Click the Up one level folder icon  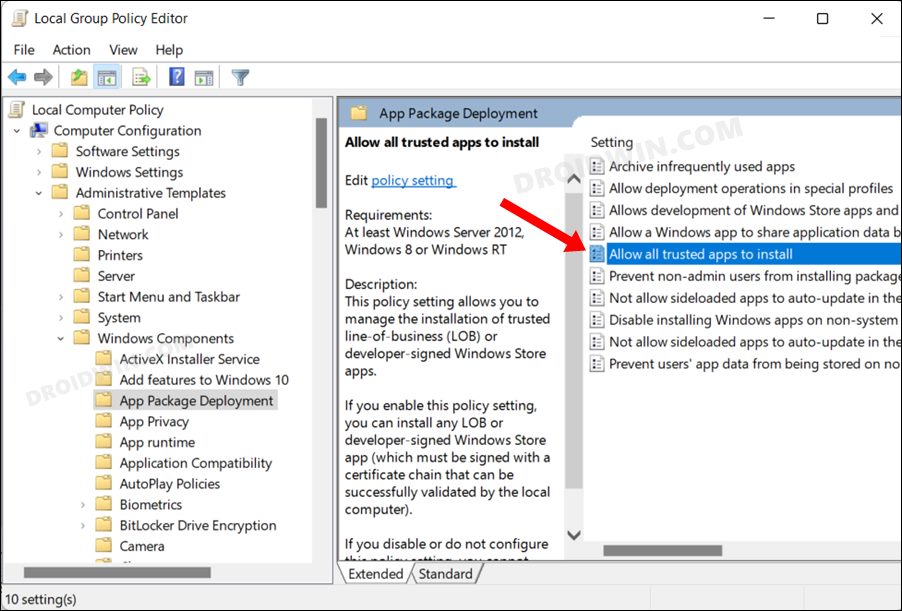click(x=79, y=77)
